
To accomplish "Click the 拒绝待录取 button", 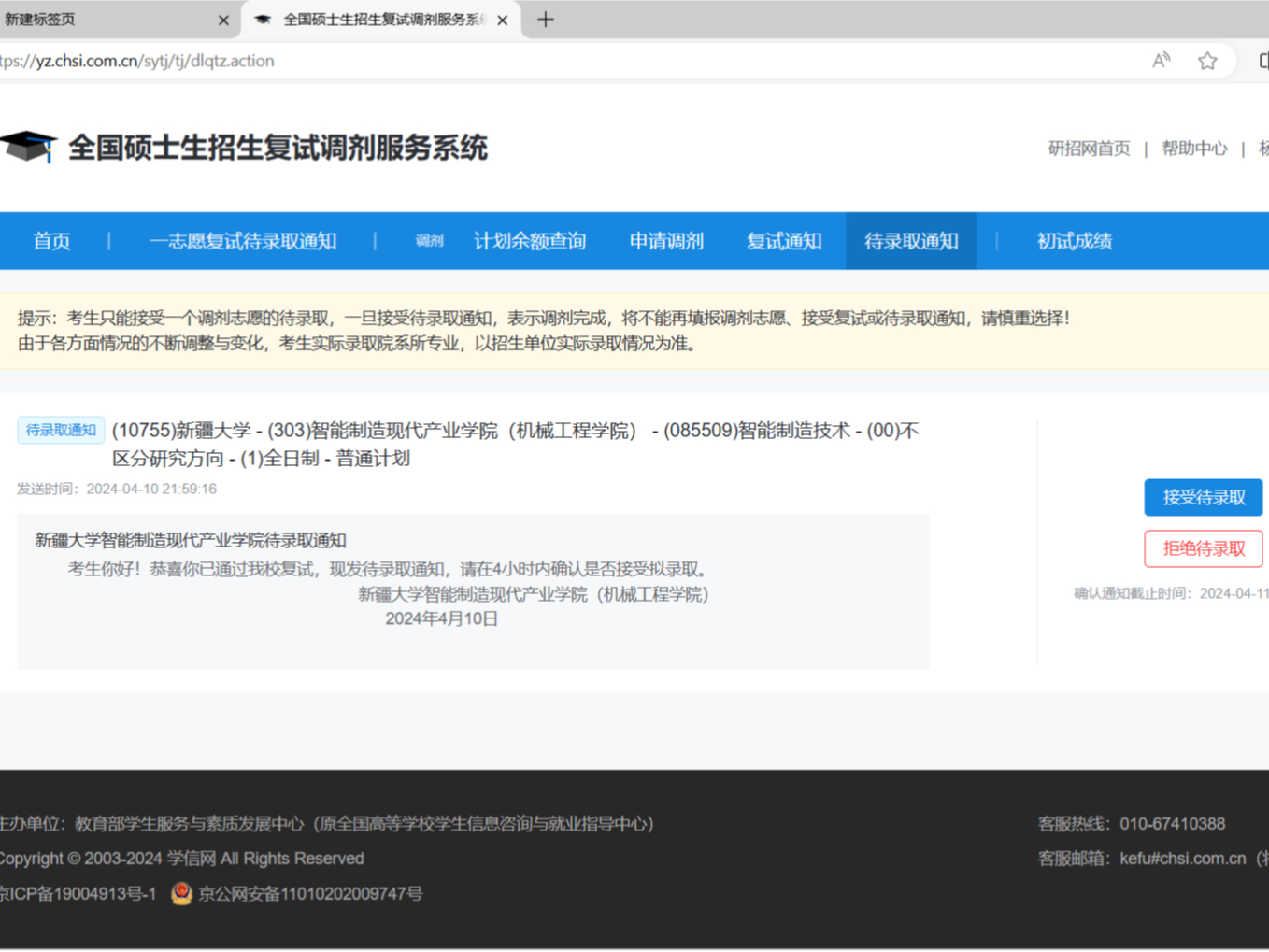I will (1204, 548).
